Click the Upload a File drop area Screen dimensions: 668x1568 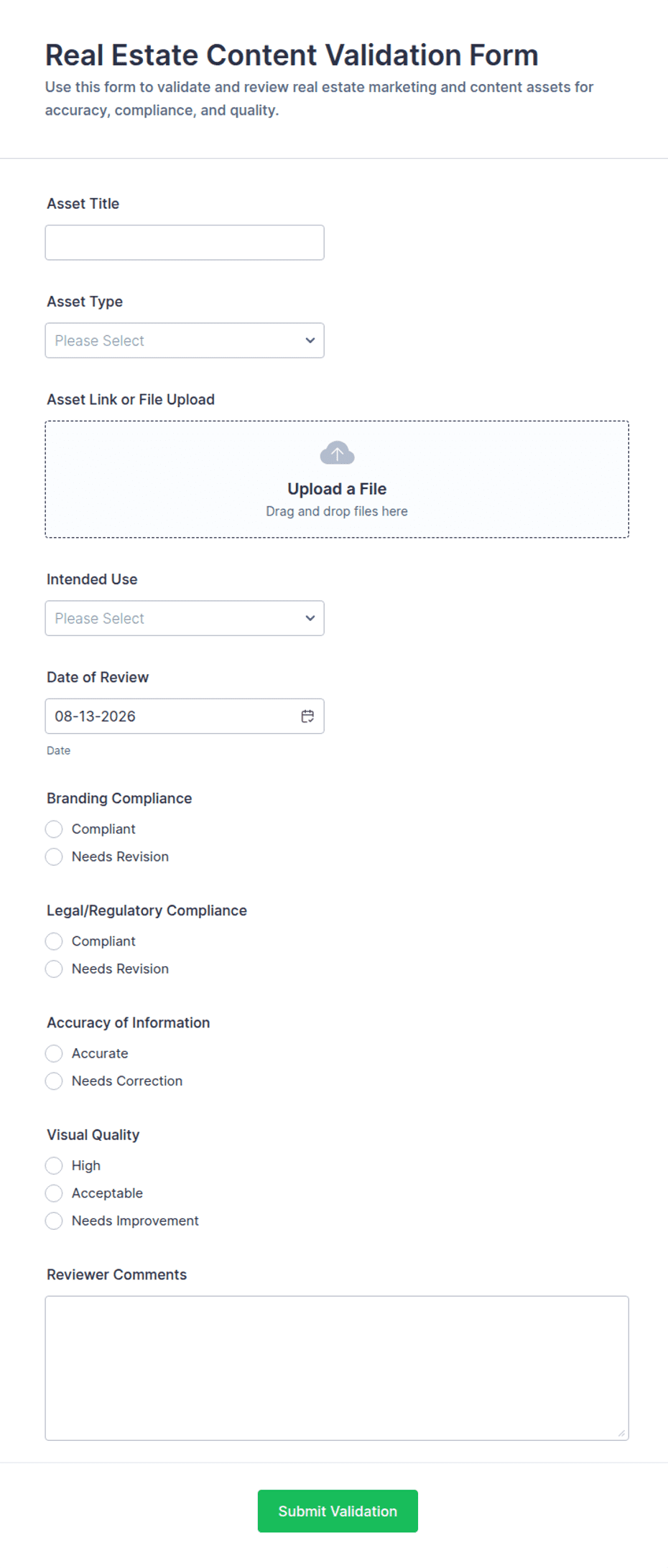point(337,479)
